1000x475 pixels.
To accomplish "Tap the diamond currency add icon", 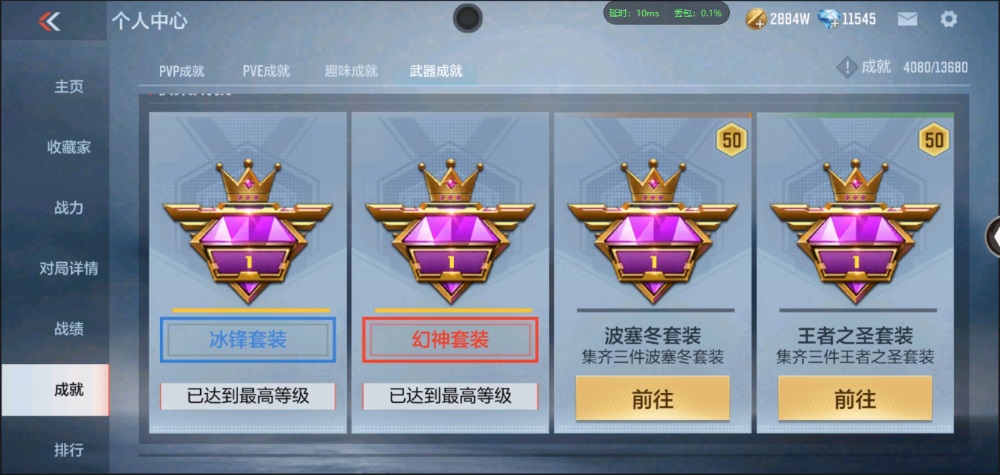I will (x=827, y=19).
